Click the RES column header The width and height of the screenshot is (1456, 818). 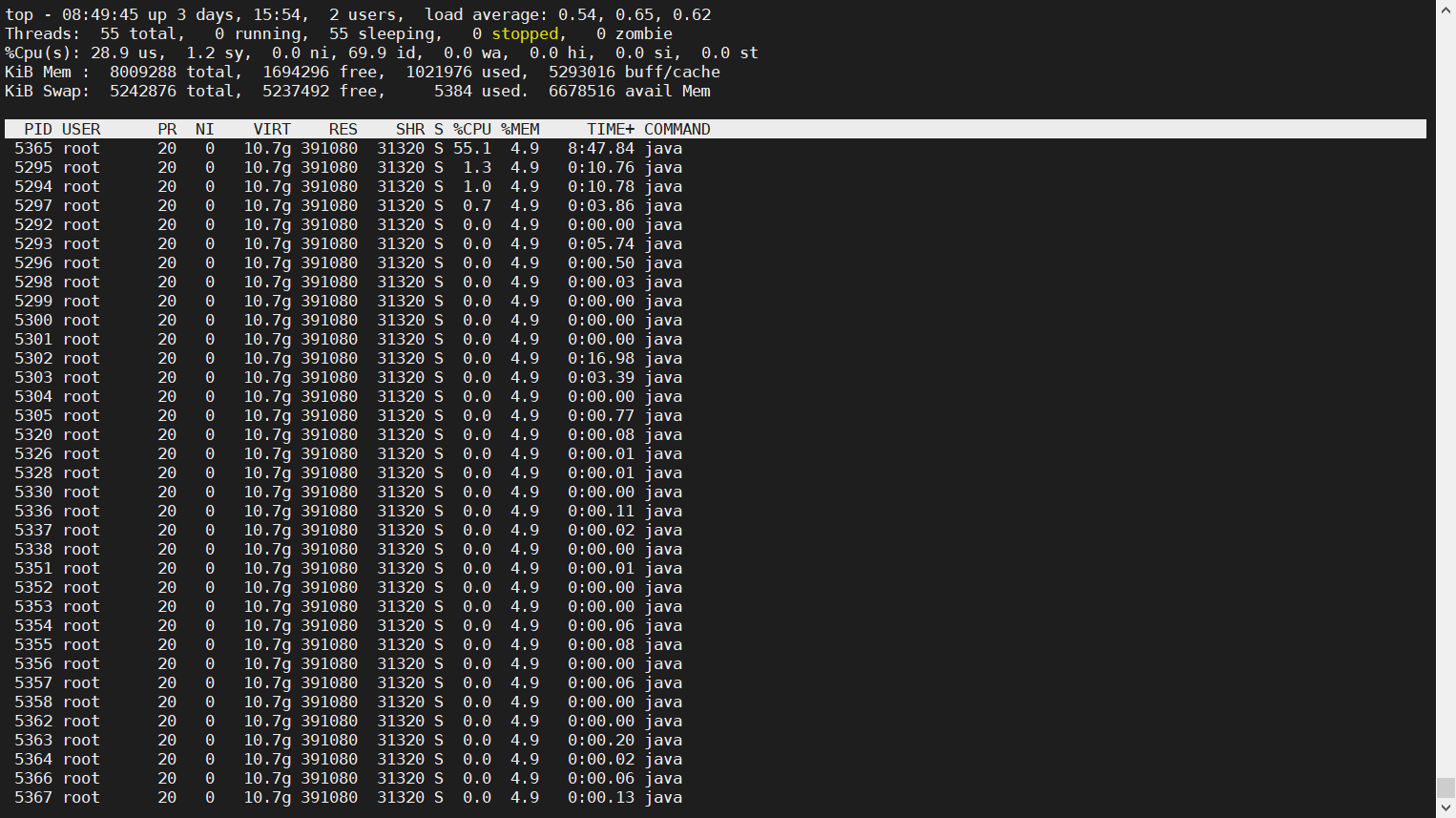pyautogui.click(x=343, y=129)
